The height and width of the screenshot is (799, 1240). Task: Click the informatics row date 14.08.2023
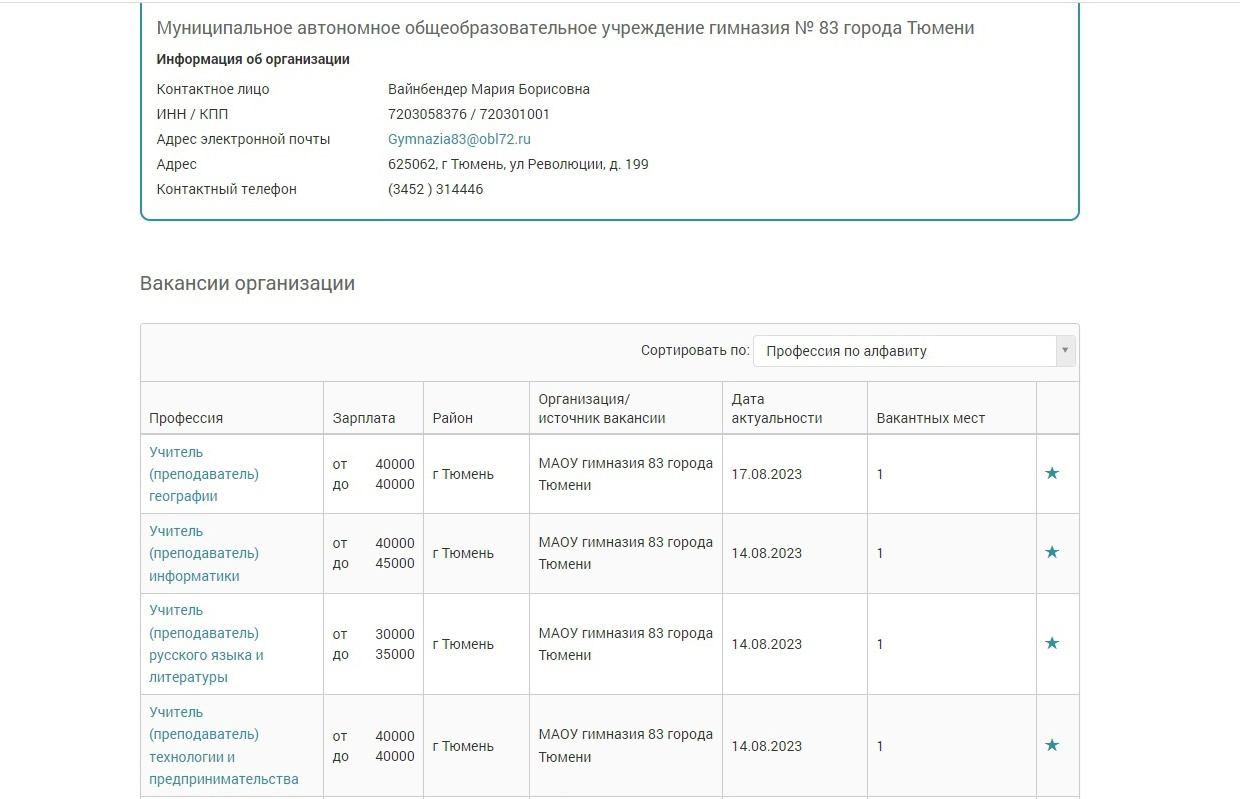point(767,553)
